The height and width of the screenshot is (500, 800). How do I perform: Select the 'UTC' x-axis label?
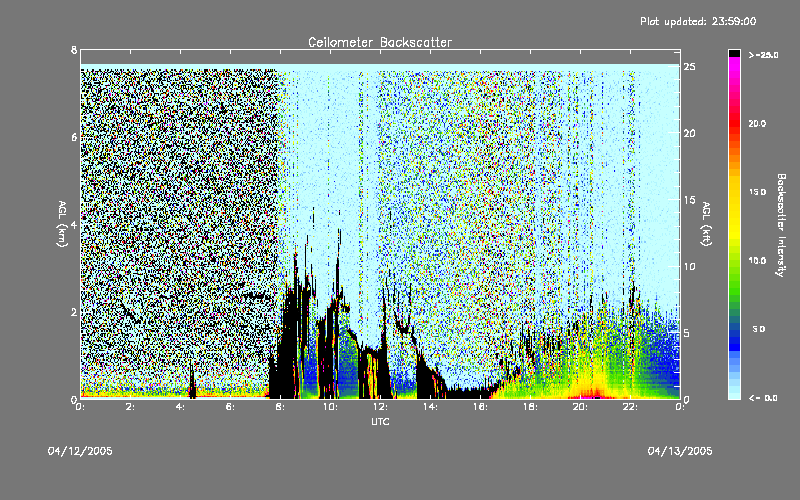tap(380, 421)
